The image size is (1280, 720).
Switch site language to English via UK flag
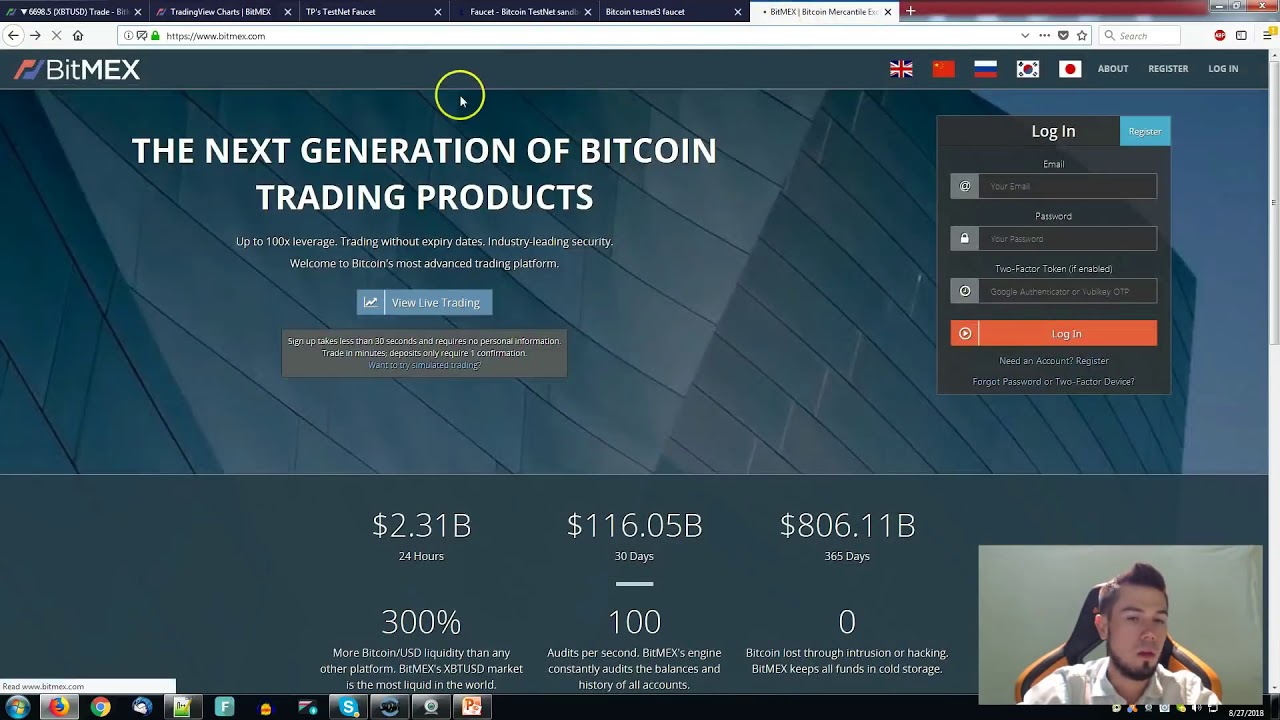click(x=901, y=69)
